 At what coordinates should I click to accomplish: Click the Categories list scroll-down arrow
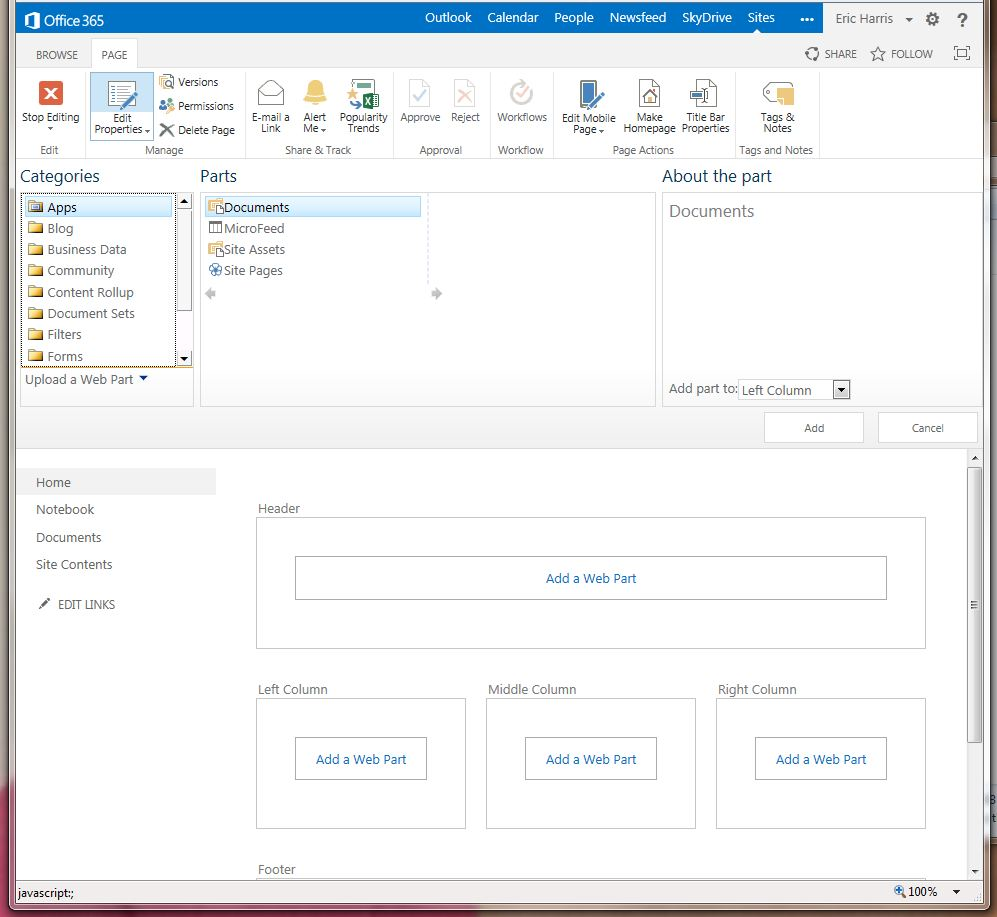184,359
